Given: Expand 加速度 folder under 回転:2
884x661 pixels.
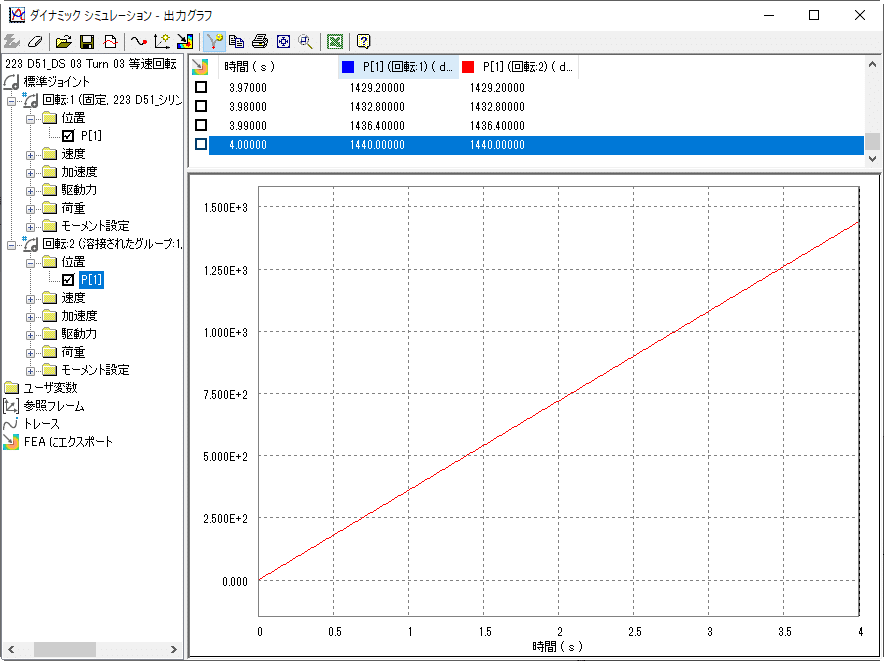Looking at the screenshot, I should tap(30, 317).
